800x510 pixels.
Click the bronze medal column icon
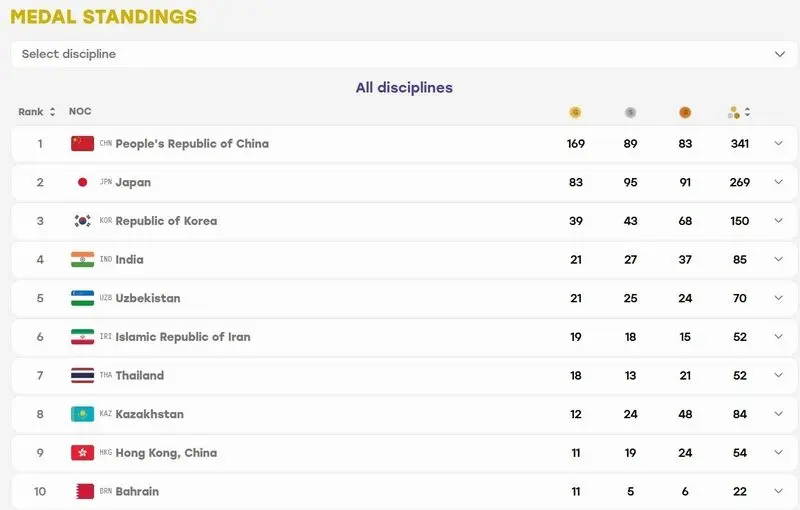point(685,112)
